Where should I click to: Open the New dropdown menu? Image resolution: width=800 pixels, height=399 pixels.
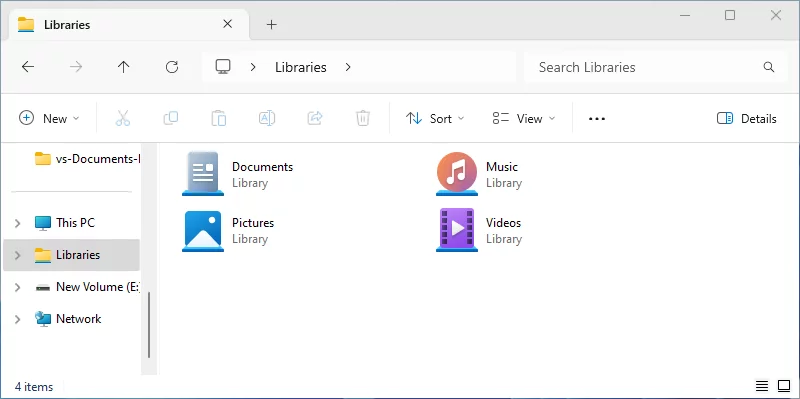[x=49, y=118]
